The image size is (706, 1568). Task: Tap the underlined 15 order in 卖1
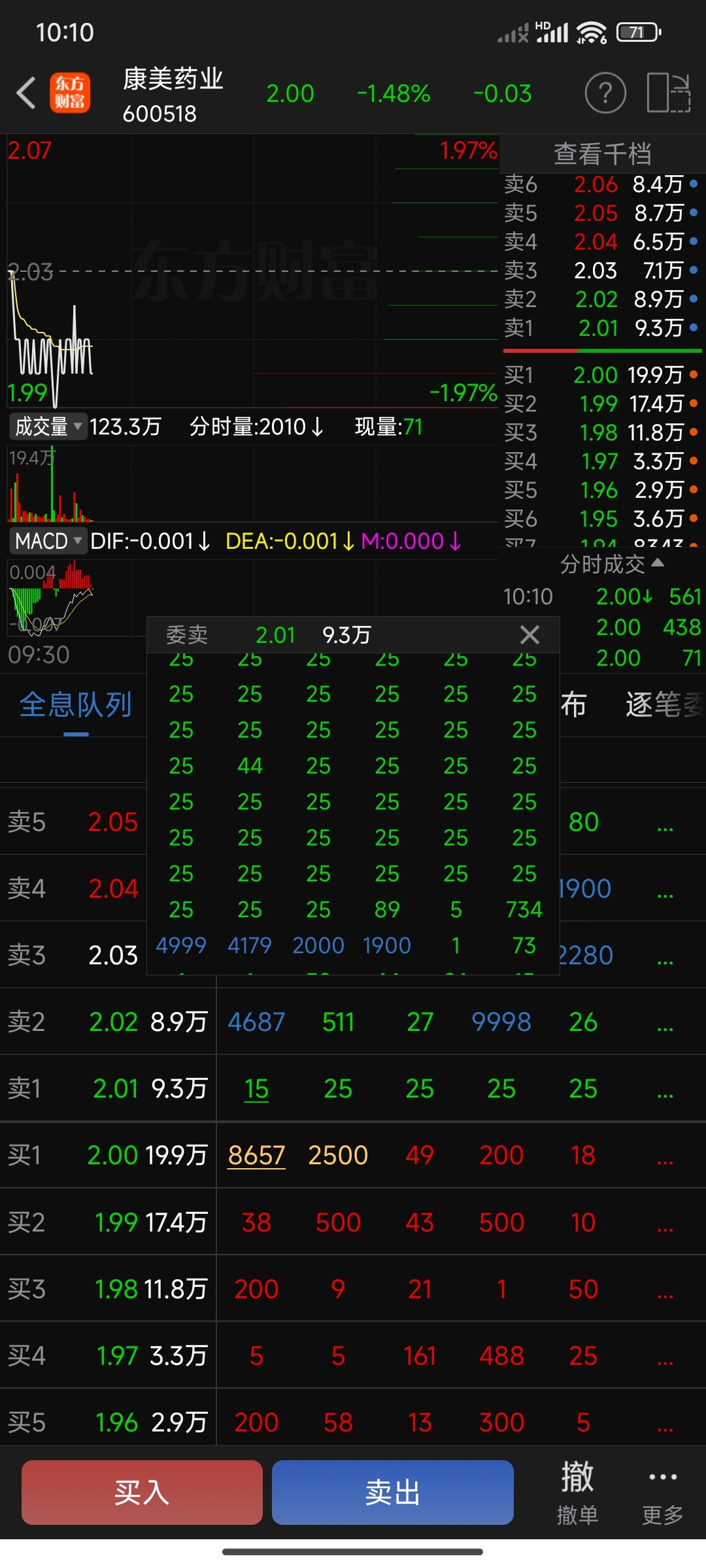256,1089
